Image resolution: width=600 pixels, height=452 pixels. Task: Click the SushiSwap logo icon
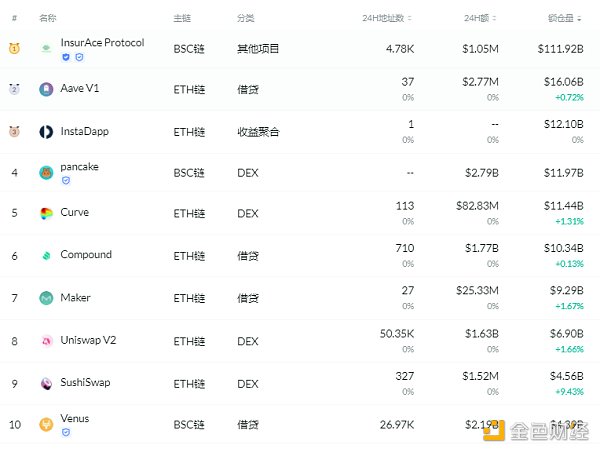click(46, 383)
